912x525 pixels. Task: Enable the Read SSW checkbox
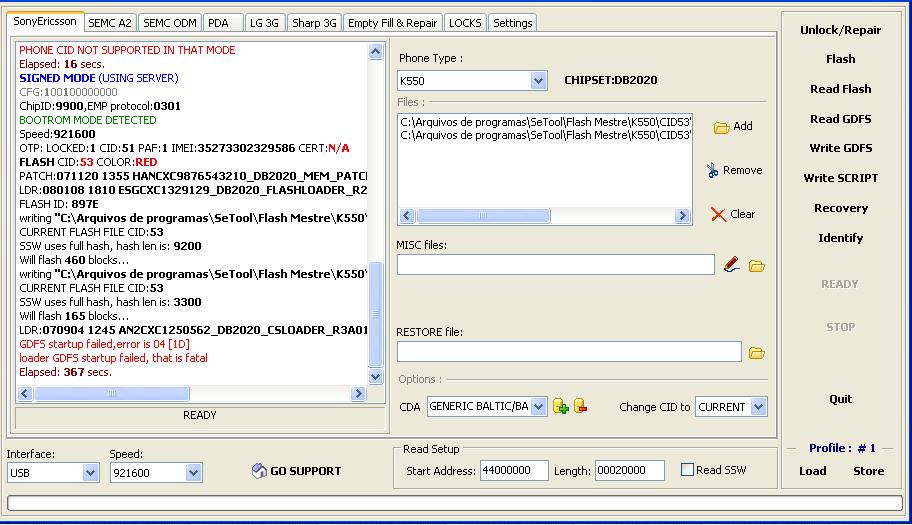[687, 470]
